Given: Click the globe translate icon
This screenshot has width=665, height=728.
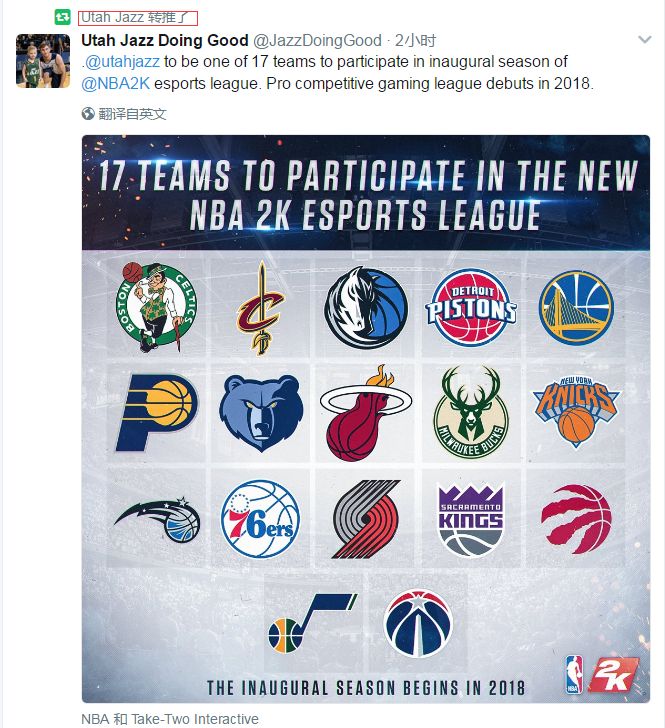Looking at the screenshot, I should pos(88,114).
